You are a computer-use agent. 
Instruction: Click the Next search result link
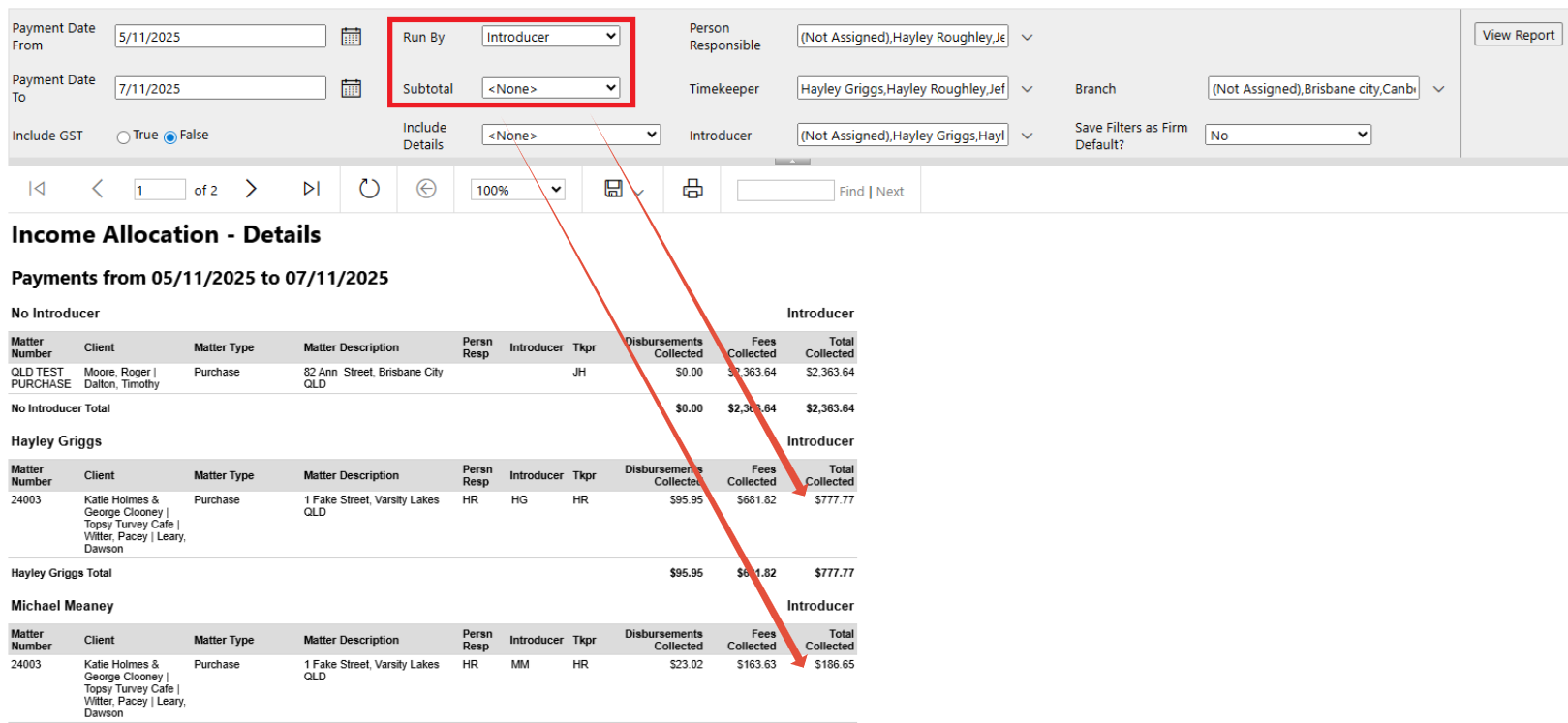tap(889, 192)
